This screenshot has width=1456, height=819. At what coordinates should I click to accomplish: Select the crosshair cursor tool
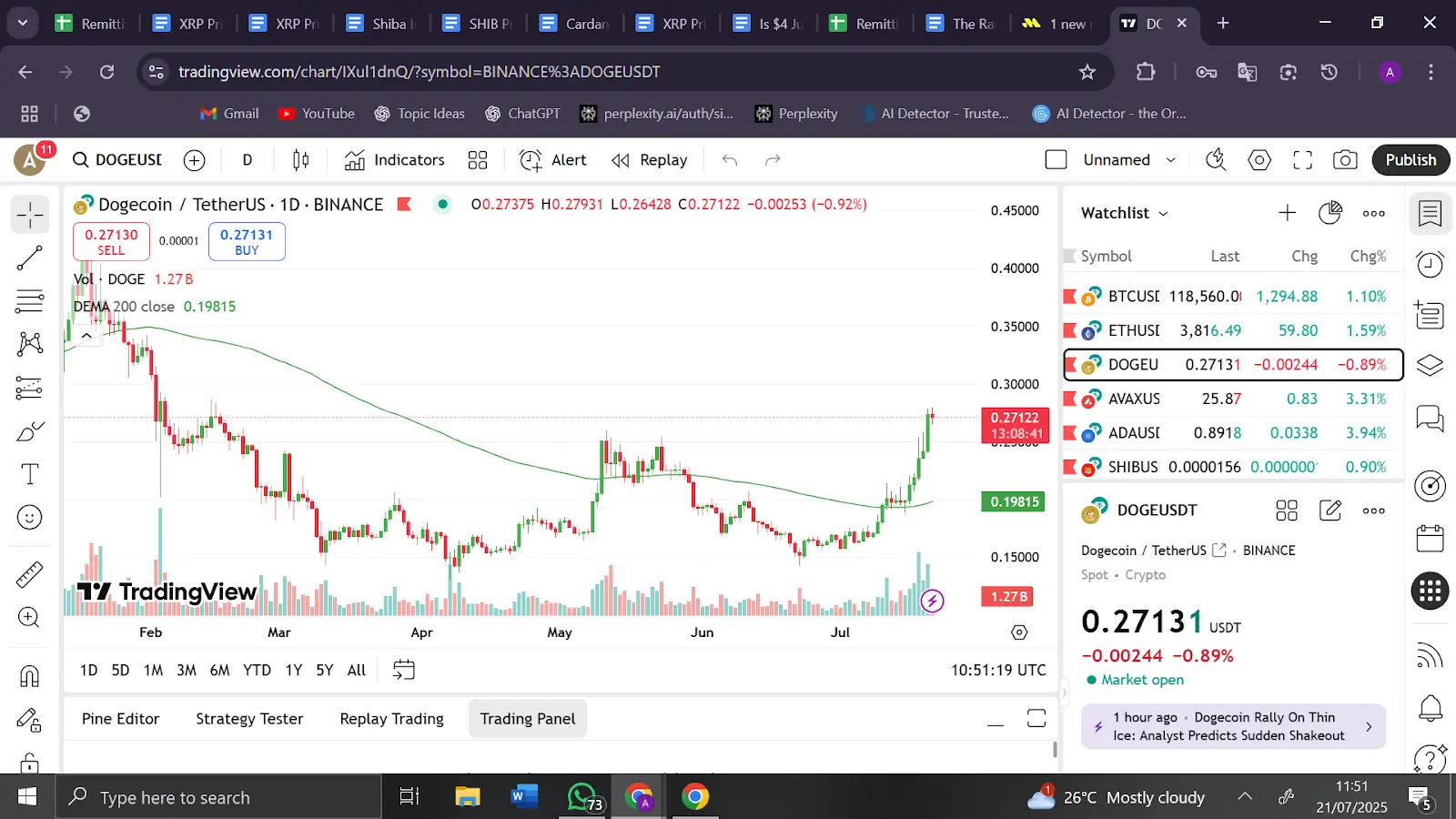coord(30,215)
